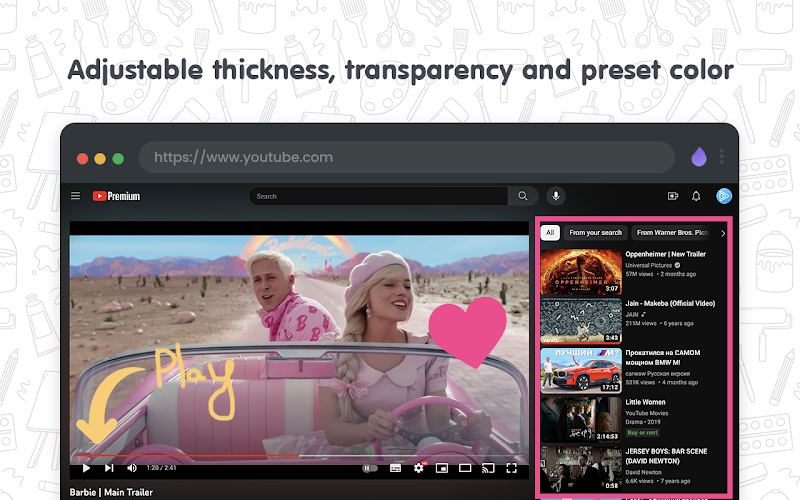Open Jain - Makeba (Official Video) title

pyautogui.click(x=670, y=303)
